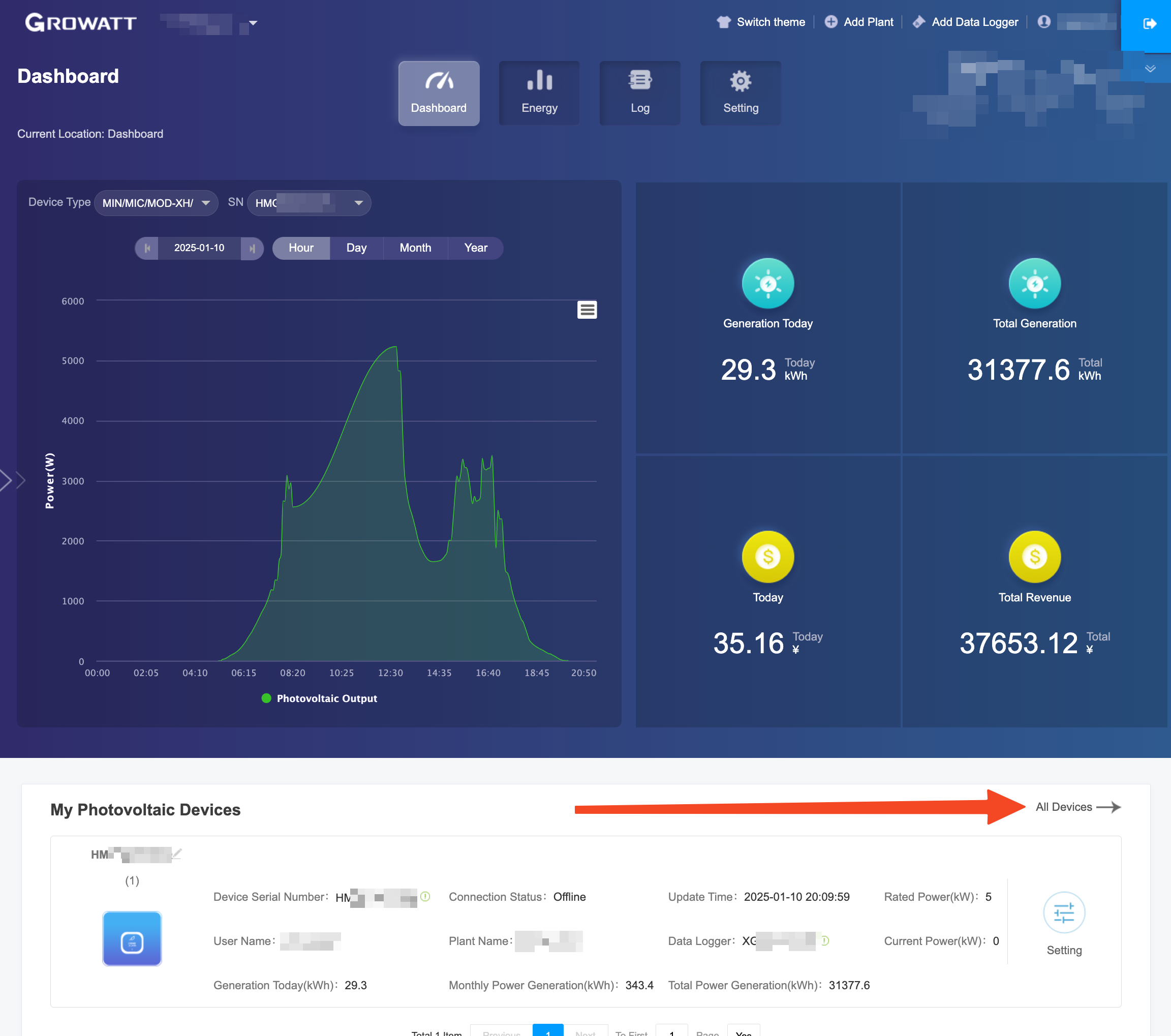The height and width of the screenshot is (1036, 1171).
Task: Open the chart hamburger menu icon
Action: [587, 310]
